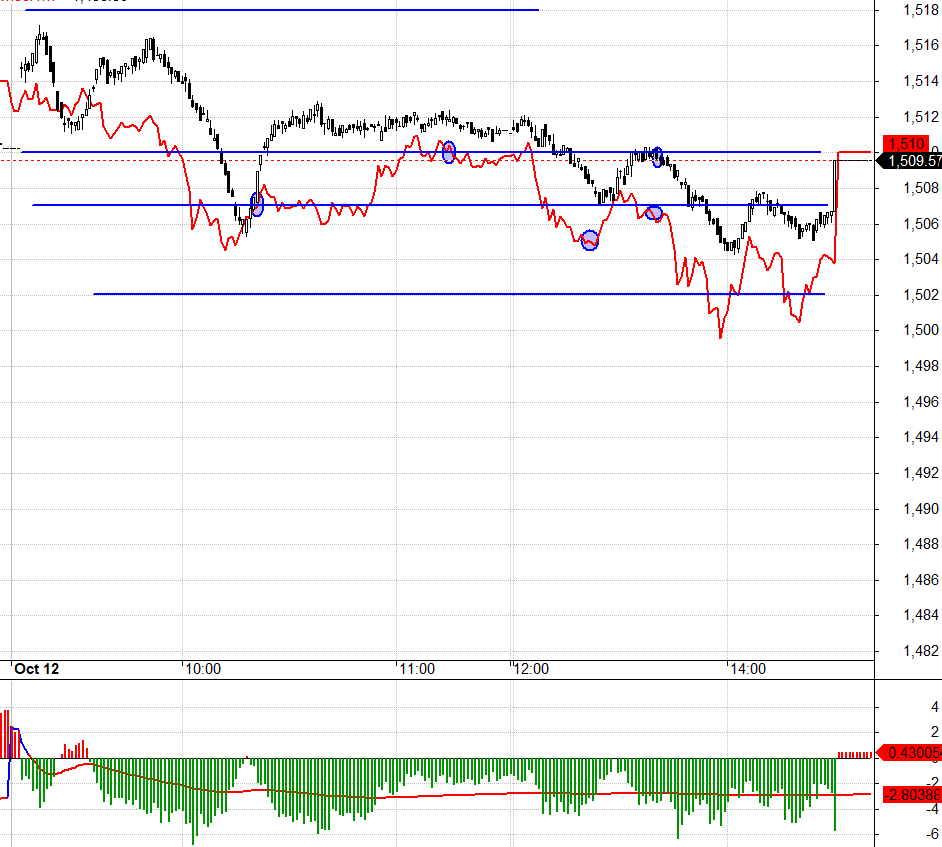Click the blue circle marker near 11:10
The image size is (942, 847).
(x=449, y=152)
